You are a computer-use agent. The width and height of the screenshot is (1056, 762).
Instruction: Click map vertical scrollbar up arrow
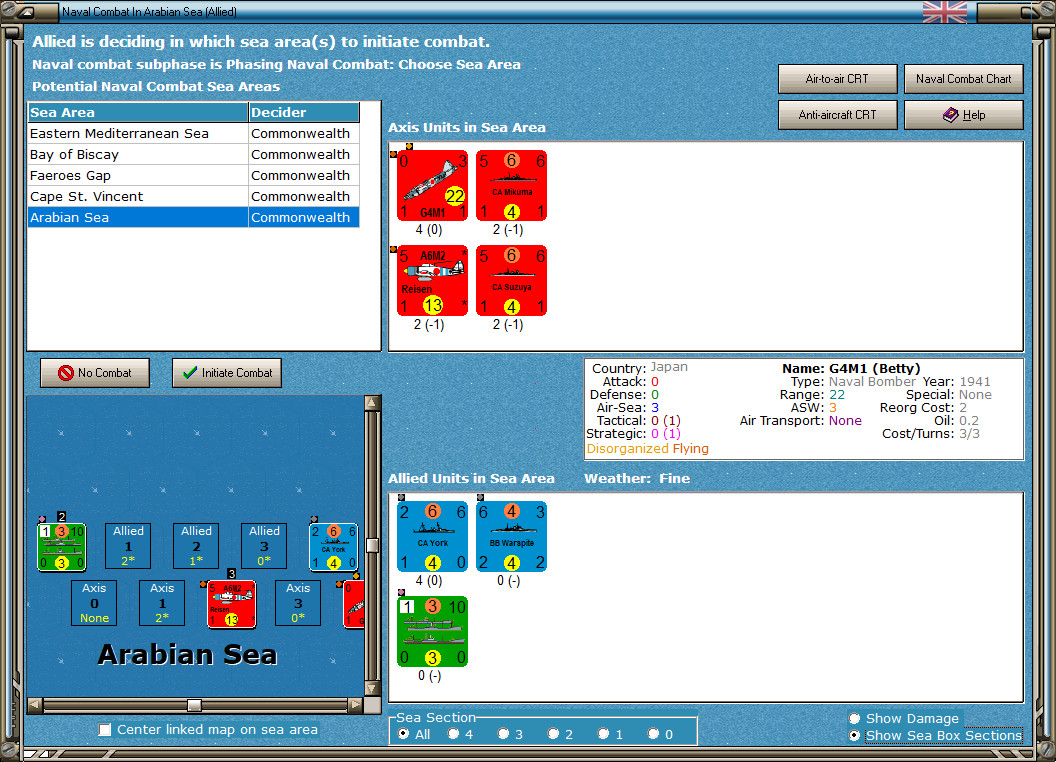pyautogui.click(x=372, y=403)
